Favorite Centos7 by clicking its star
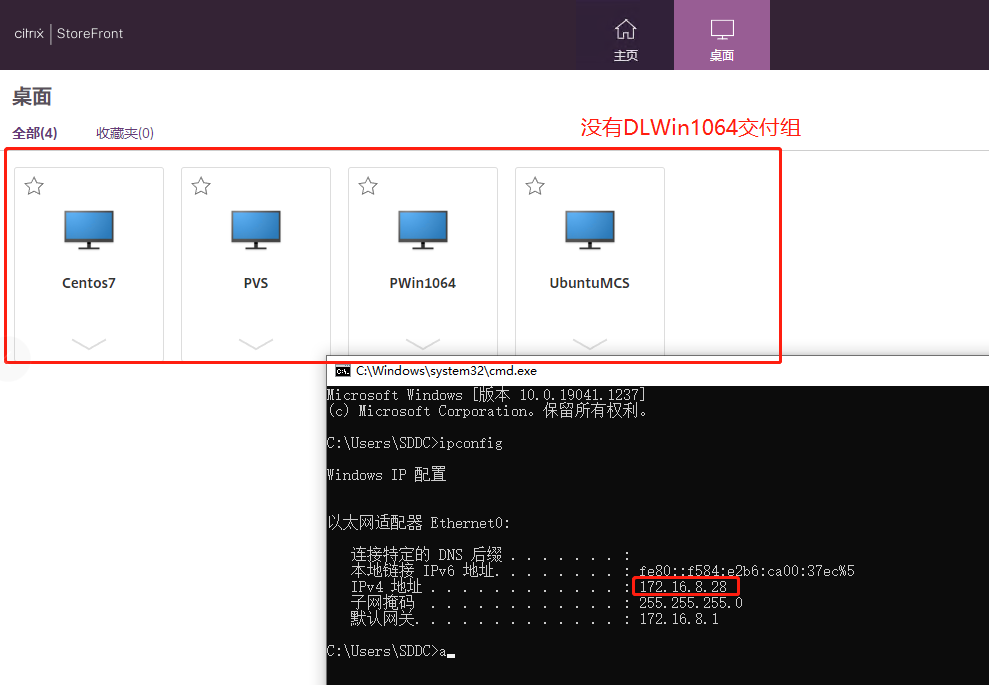This screenshot has height=685, width=989. (34, 186)
